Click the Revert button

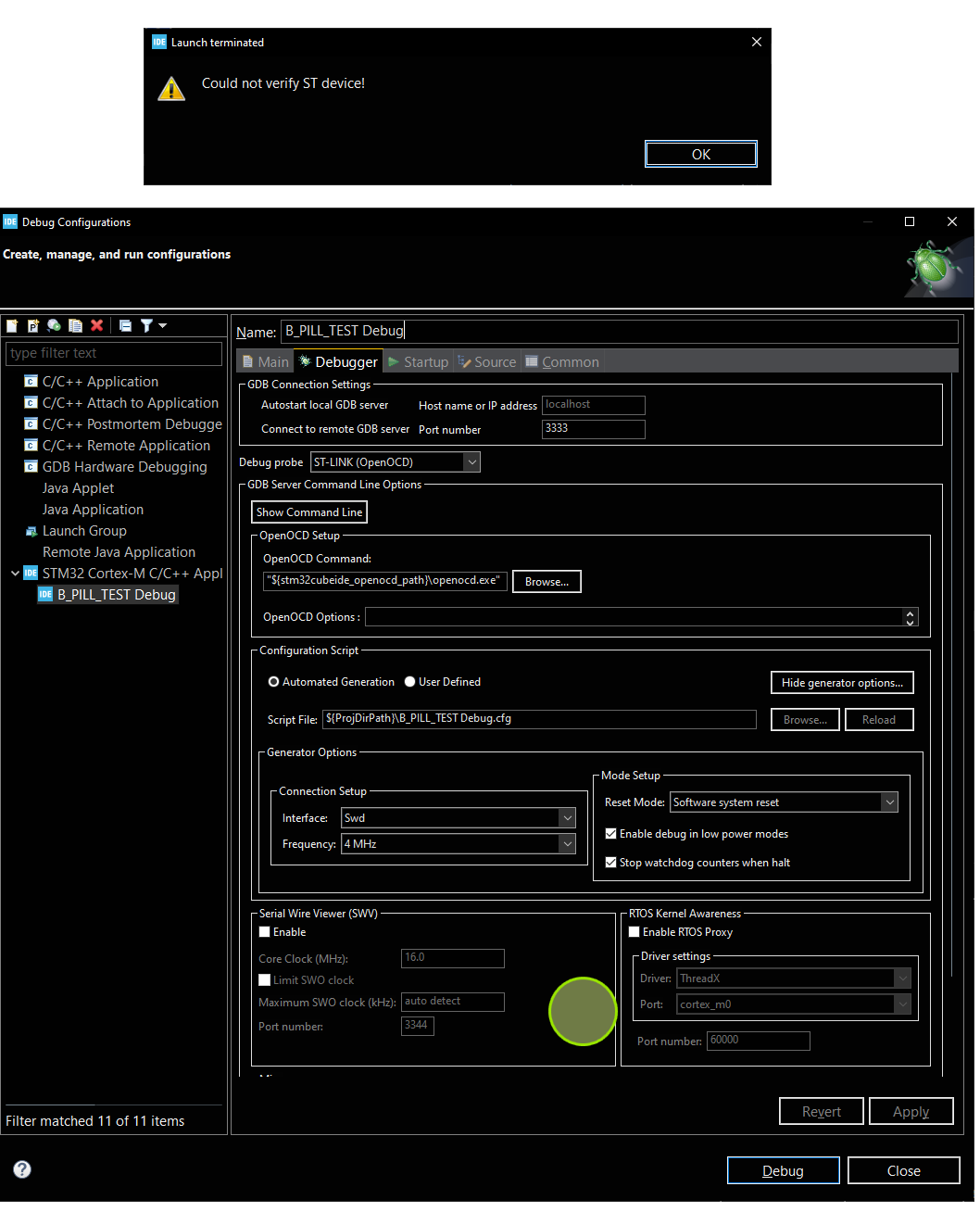pos(822,1112)
